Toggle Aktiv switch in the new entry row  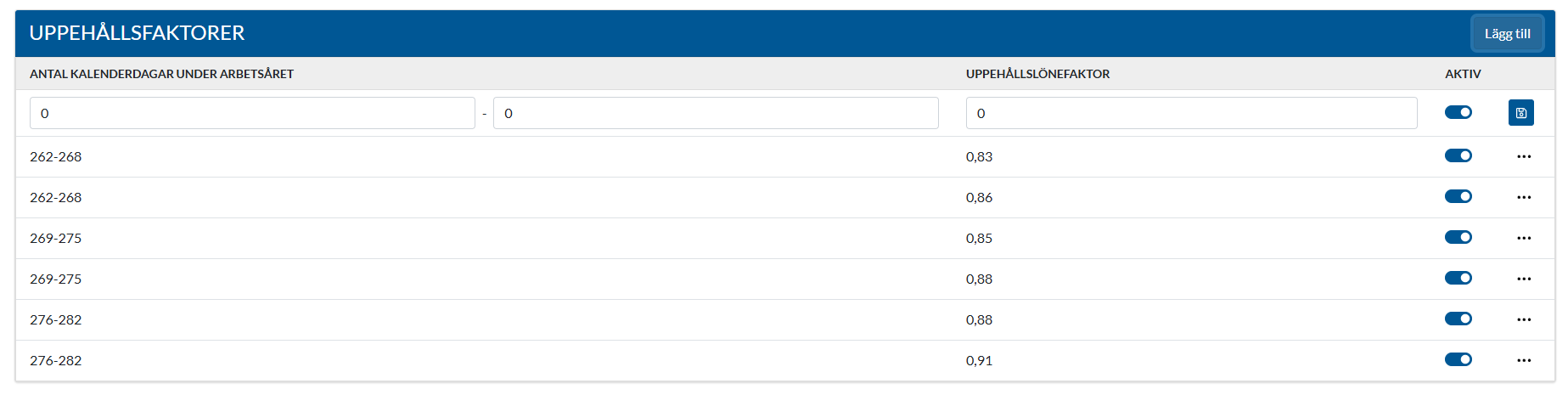[x=1458, y=112]
